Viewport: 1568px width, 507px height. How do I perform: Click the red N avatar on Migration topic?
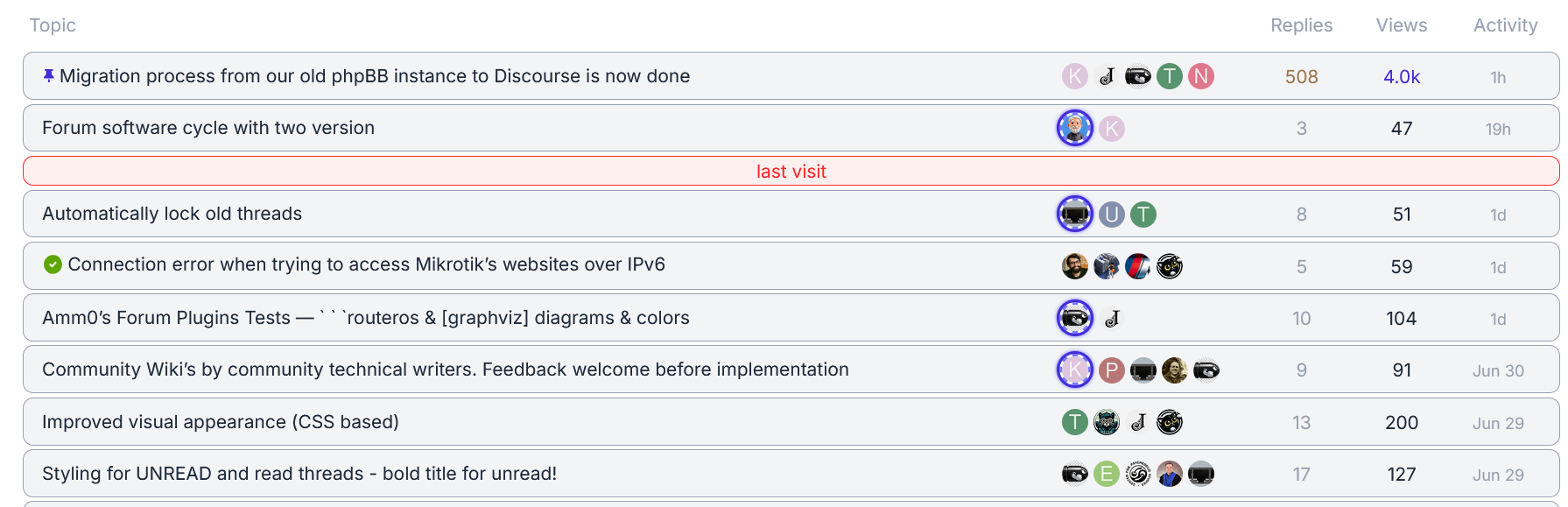click(x=1201, y=76)
